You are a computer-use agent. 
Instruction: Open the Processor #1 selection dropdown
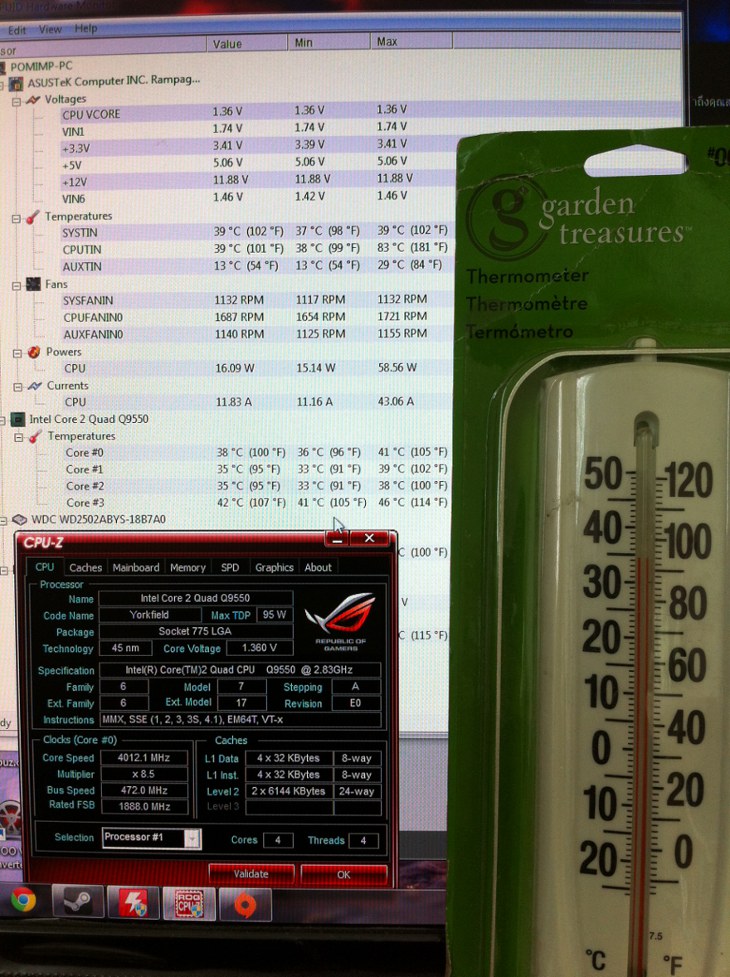pyautogui.click(x=192, y=838)
